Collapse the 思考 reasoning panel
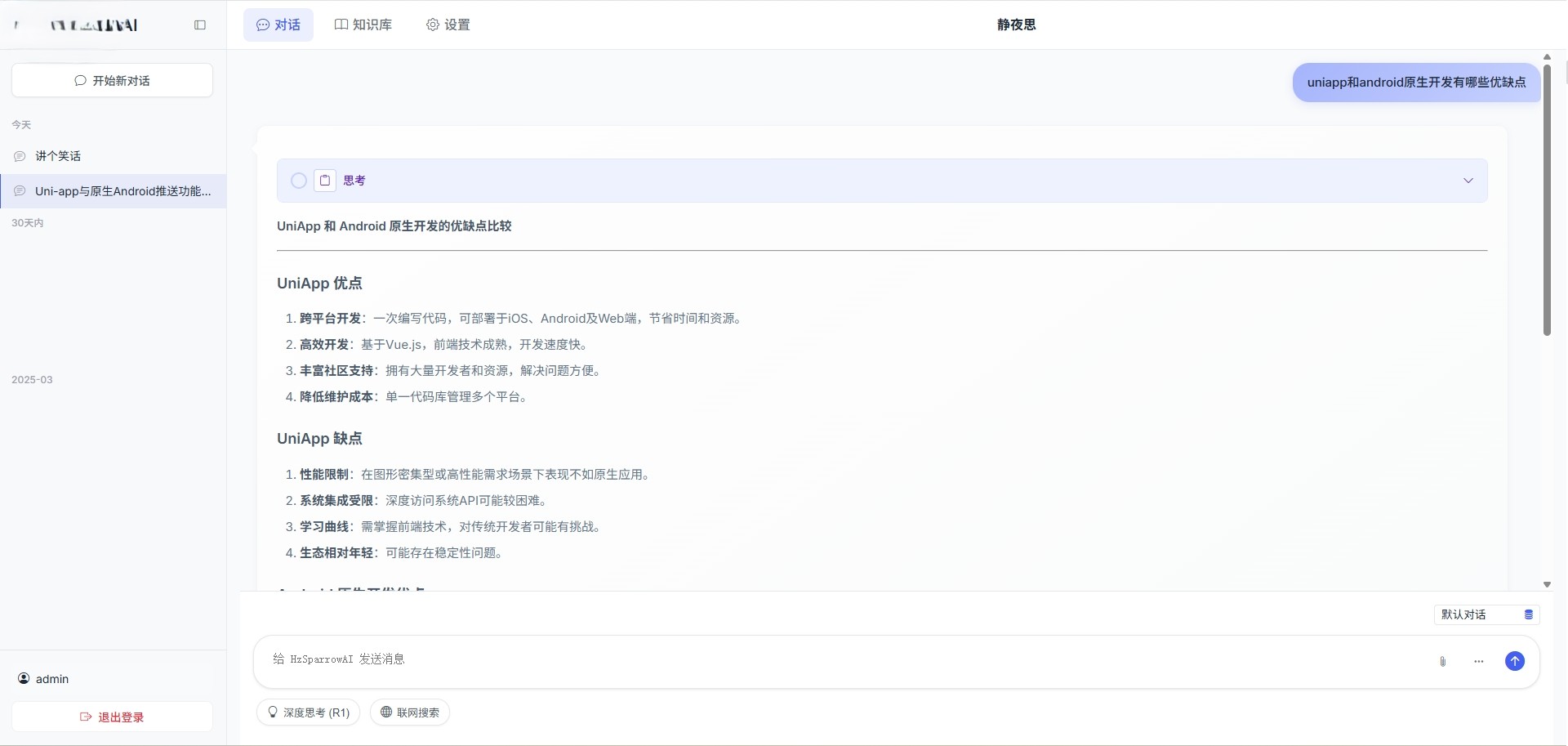Viewport: 1568px width, 746px height. 1468,181
